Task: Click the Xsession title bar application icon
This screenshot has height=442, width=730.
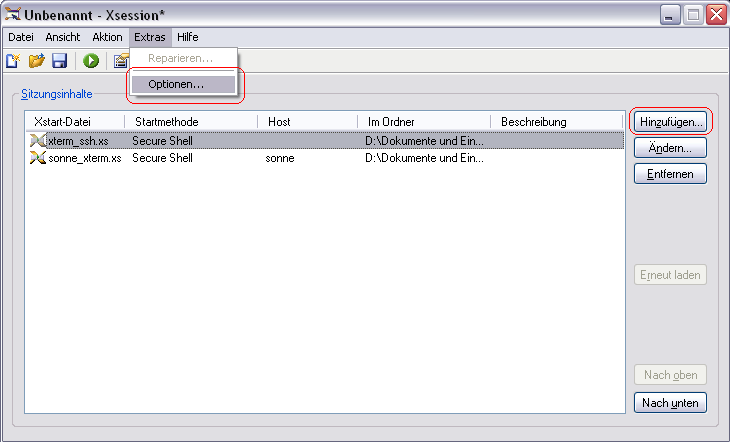Action: (x=15, y=15)
